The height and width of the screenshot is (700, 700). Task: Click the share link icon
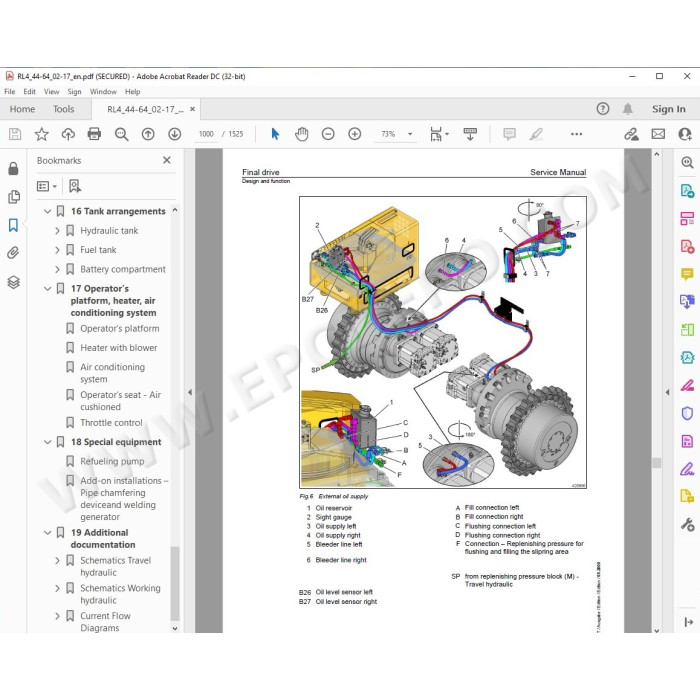(631, 134)
